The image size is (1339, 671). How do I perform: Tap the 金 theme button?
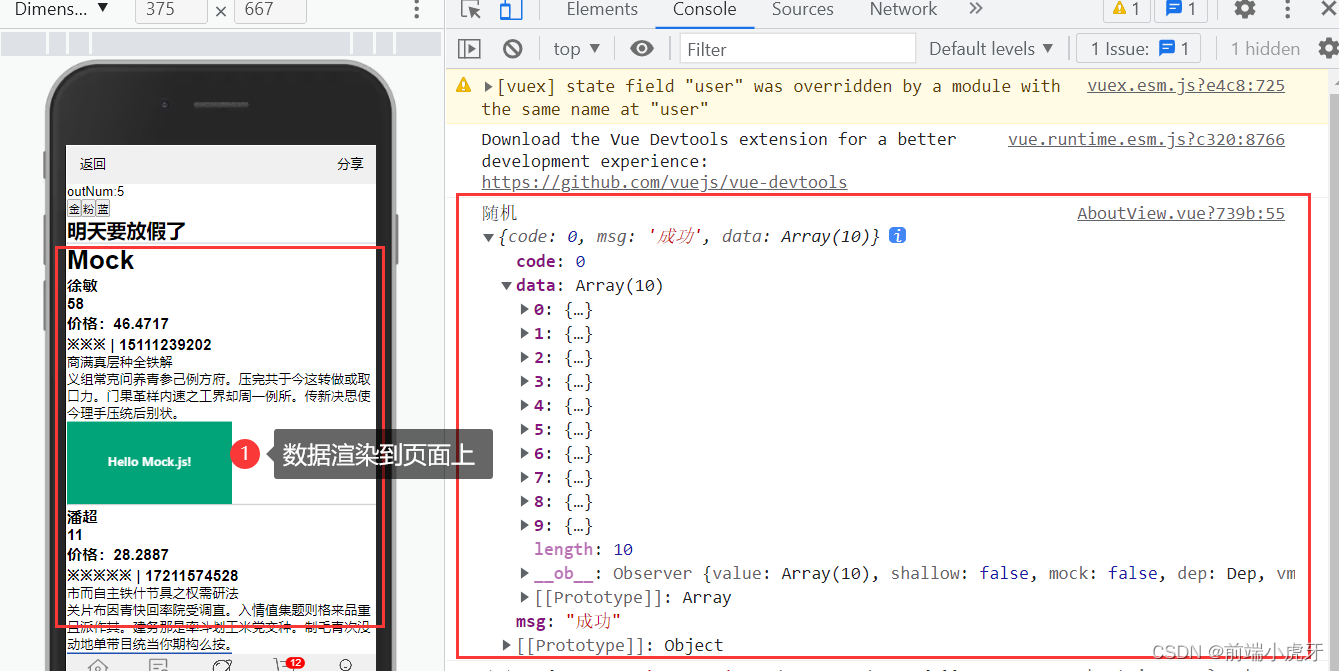click(x=74, y=209)
